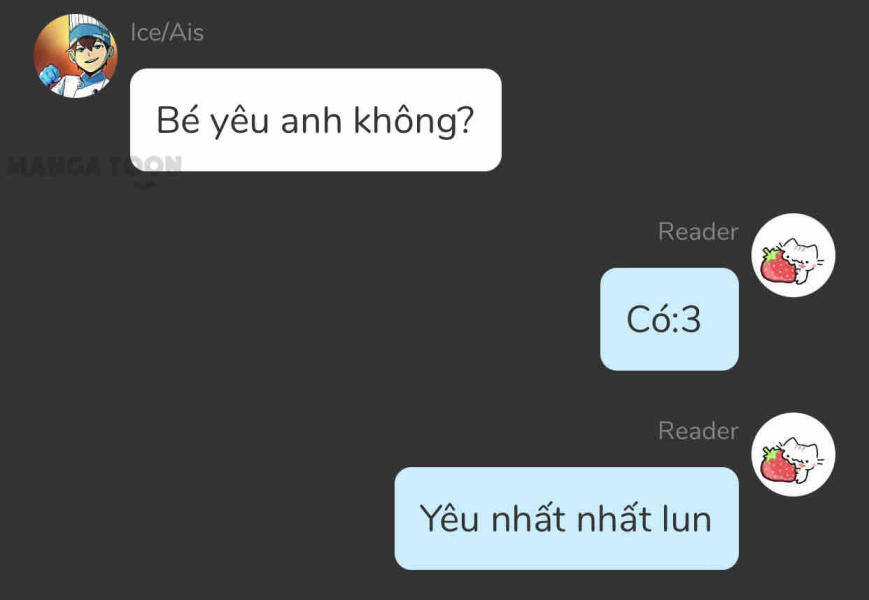Viewport: 869px width, 600px height.
Task: Tap the "Bé yêu anh không?" message bubble
Action: (316, 120)
